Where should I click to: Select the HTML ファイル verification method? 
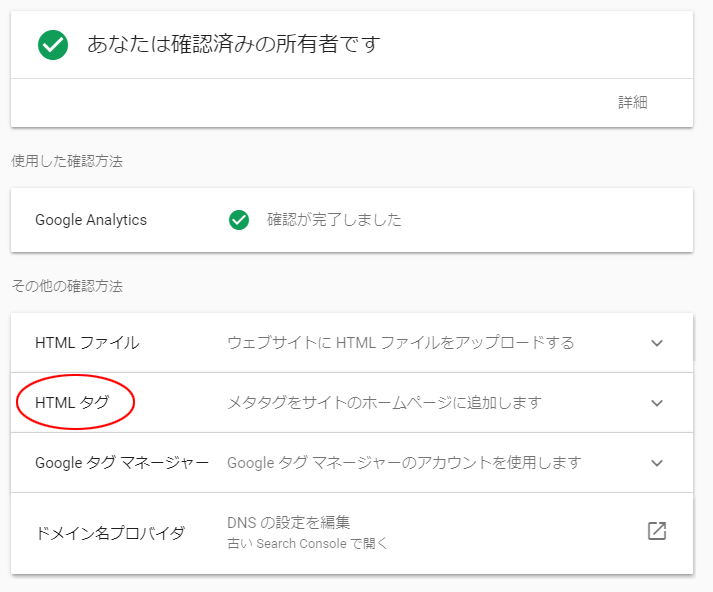(x=87, y=343)
